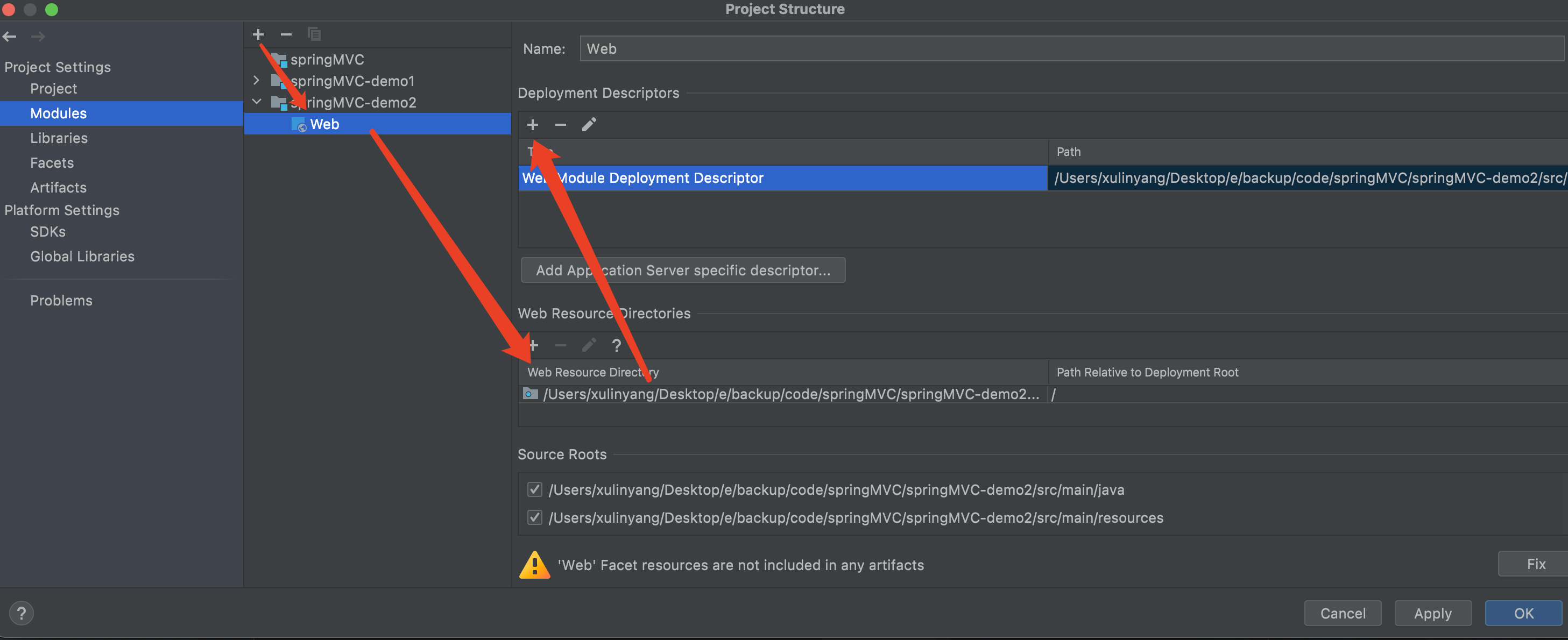Collapse the springMVC-demo2 module
This screenshot has height=640, width=1568.
coord(256,102)
